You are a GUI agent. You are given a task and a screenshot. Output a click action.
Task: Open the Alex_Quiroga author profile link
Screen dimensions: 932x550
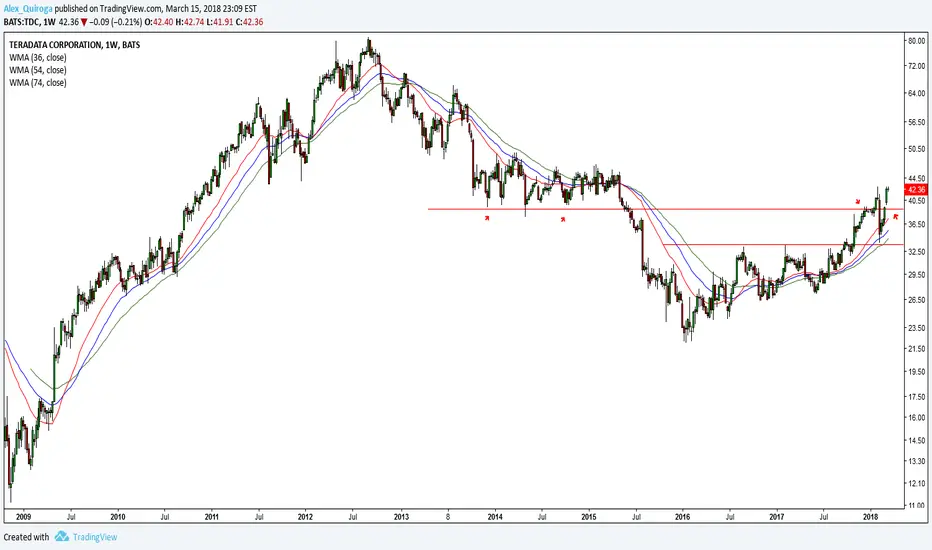tap(28, 10)
